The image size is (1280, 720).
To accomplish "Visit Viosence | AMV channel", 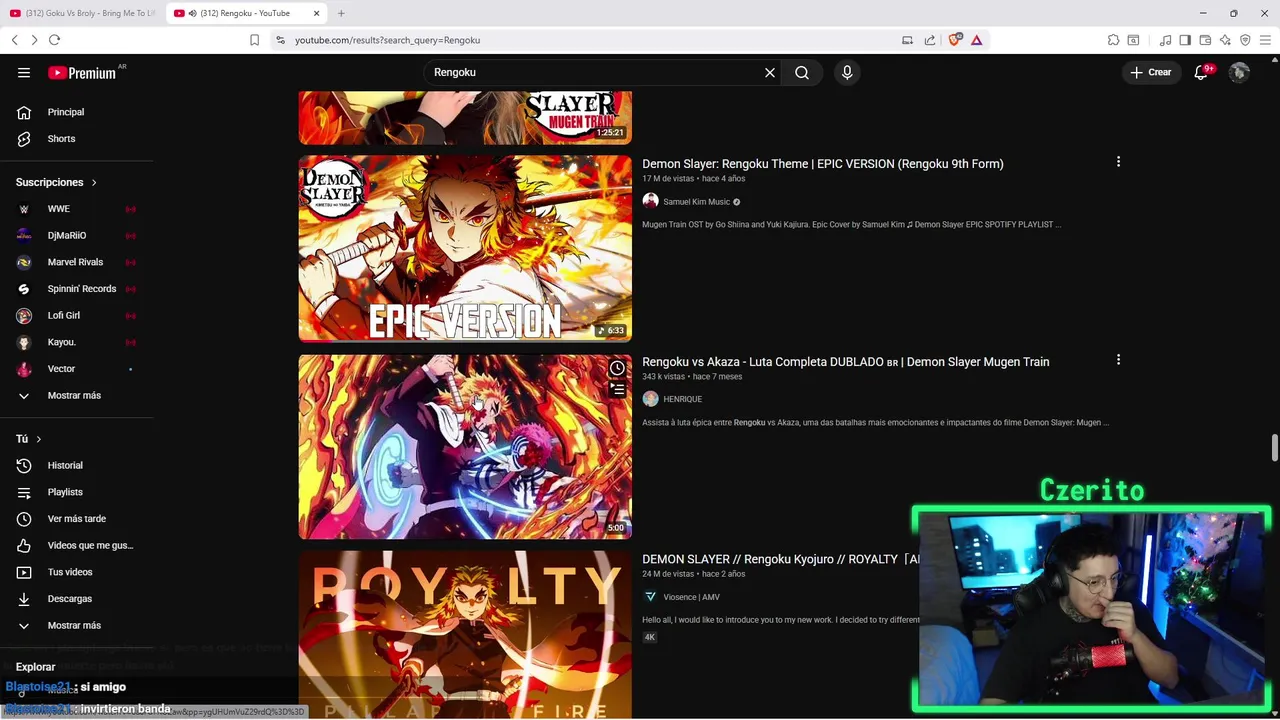I will [x=691, y=597].
